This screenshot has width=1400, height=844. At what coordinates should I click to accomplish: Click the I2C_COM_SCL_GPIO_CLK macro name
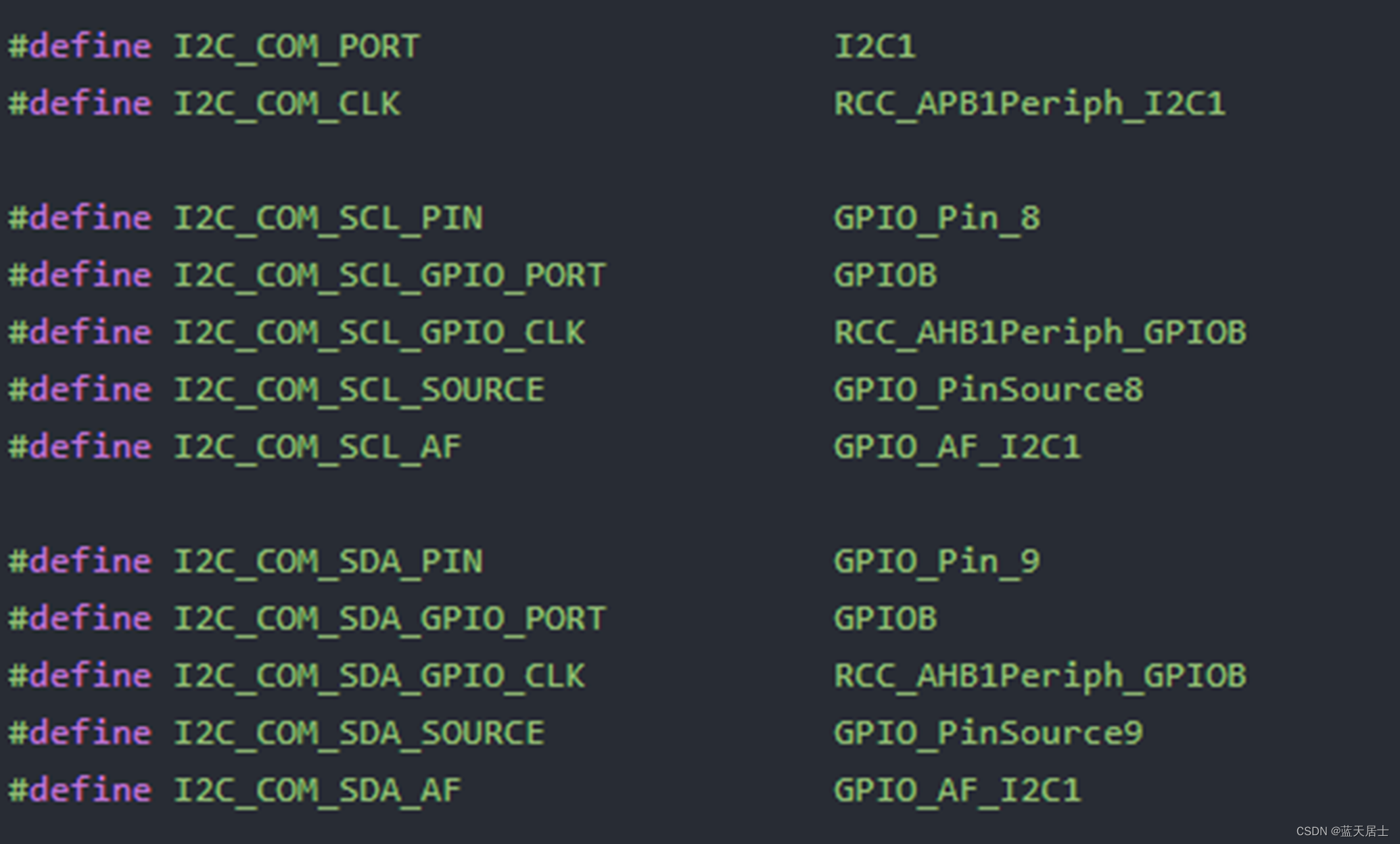[x=379, y=333]
